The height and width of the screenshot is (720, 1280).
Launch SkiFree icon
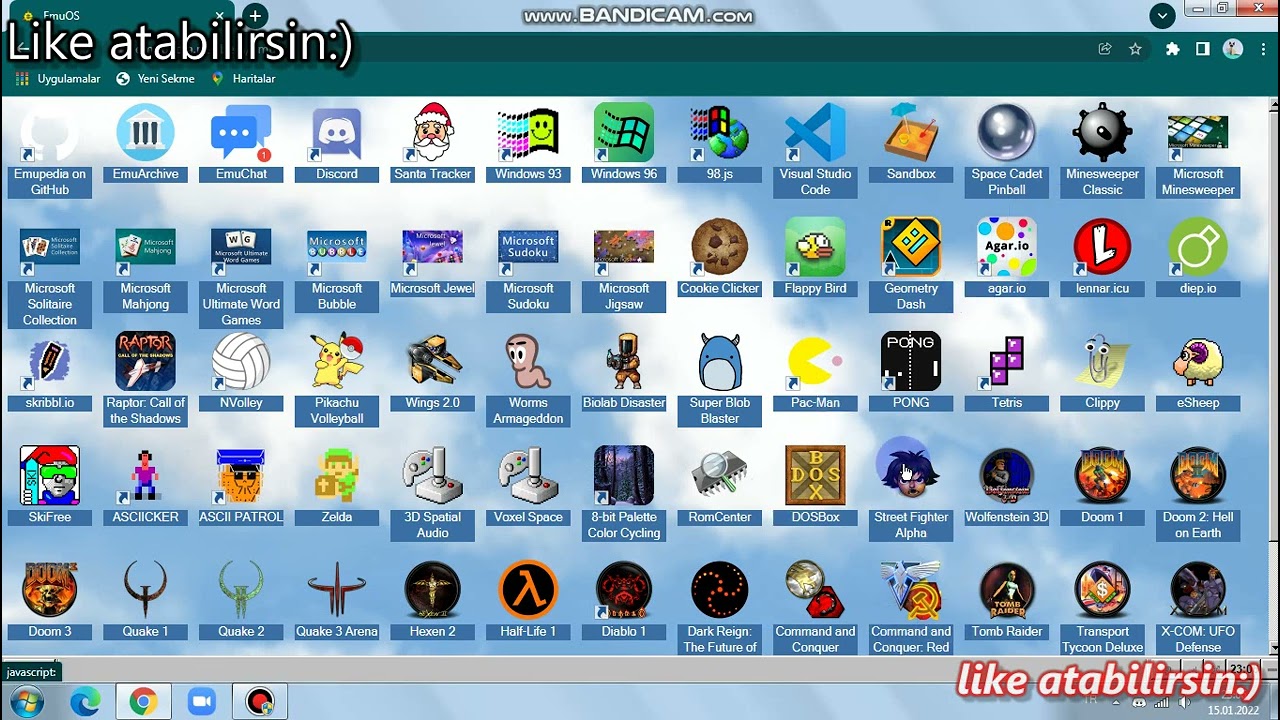tap(50, 476)
